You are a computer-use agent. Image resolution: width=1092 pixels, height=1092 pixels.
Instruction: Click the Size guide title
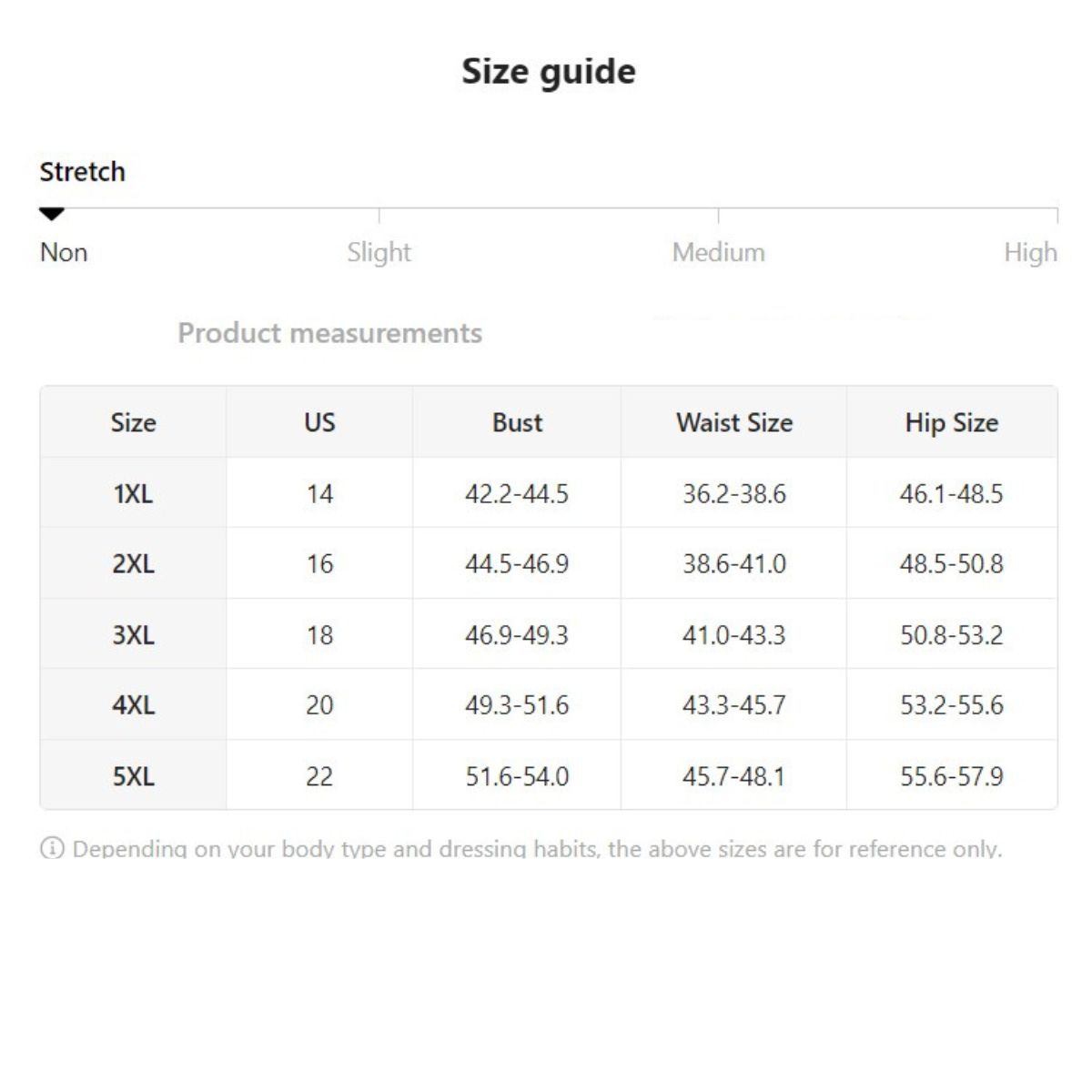[x=548, y=72]
